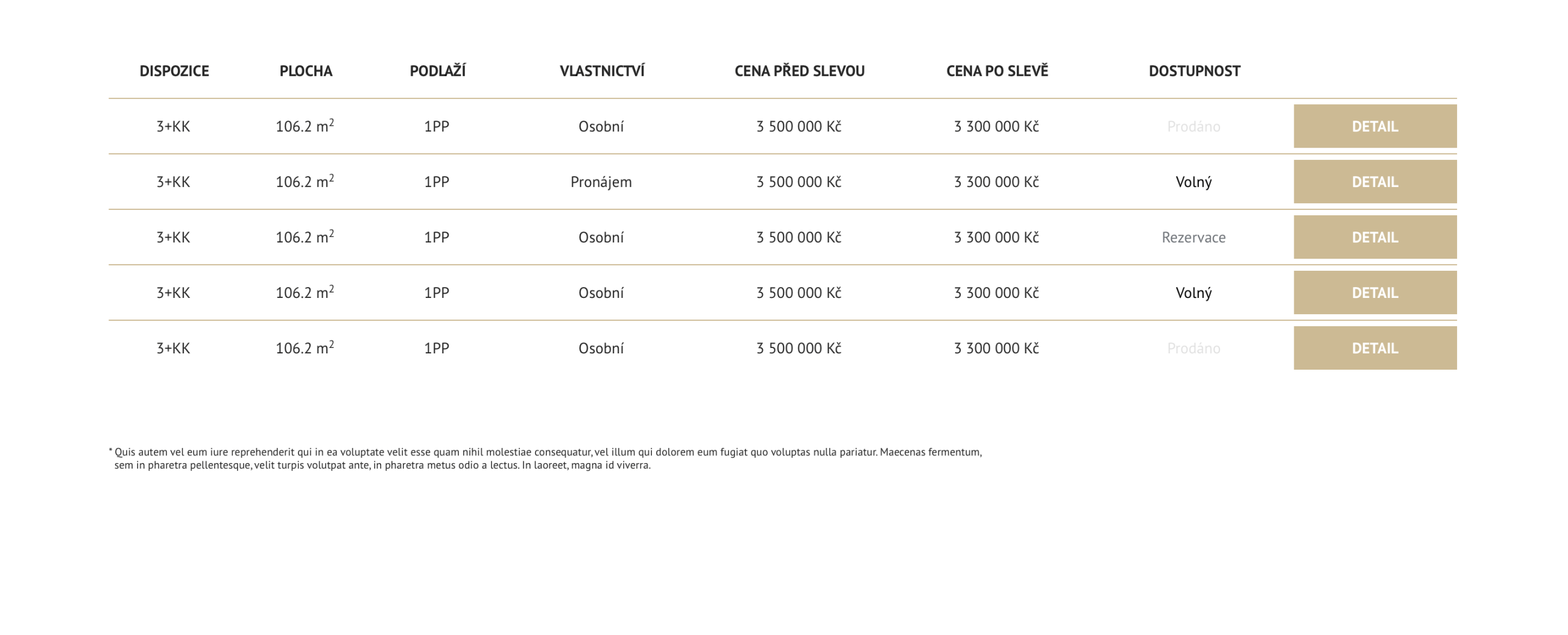1568x635 pixels.
Task: Select the 3+KK cell in the third row
Action: 173,237
